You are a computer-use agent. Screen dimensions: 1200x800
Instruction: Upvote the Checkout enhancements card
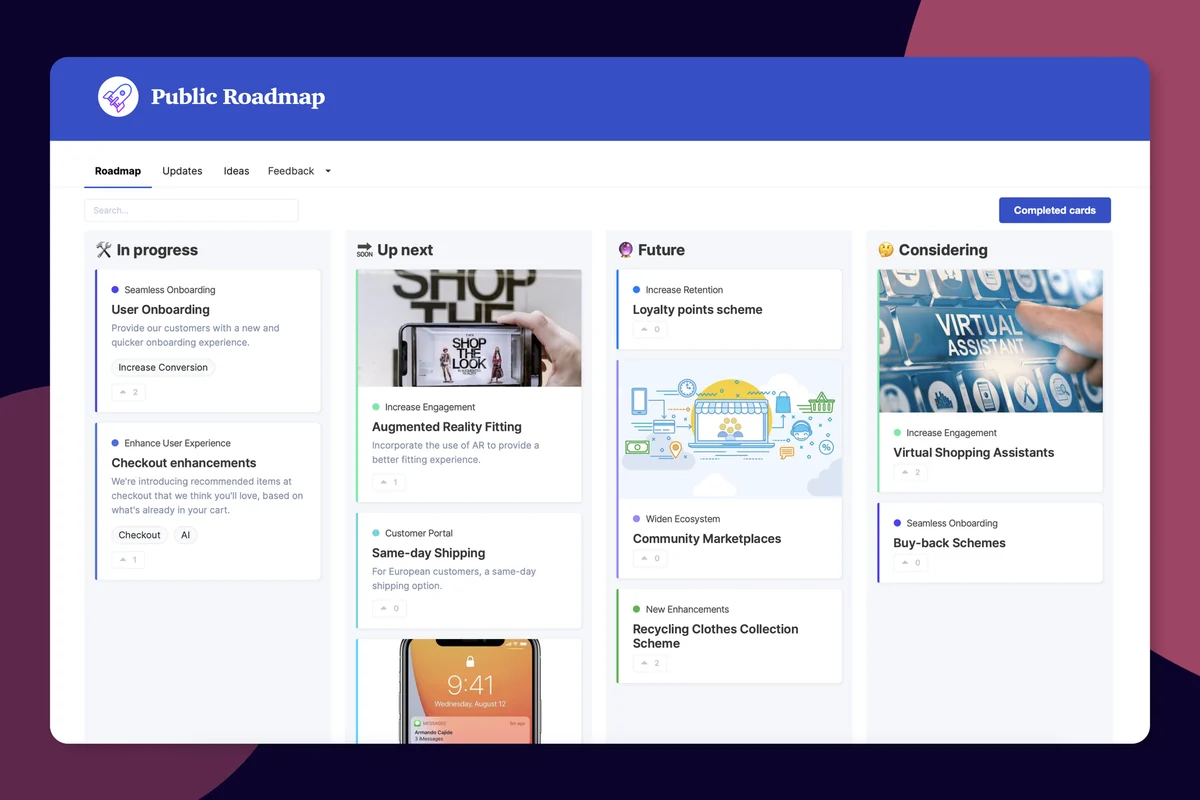(128, 560)
